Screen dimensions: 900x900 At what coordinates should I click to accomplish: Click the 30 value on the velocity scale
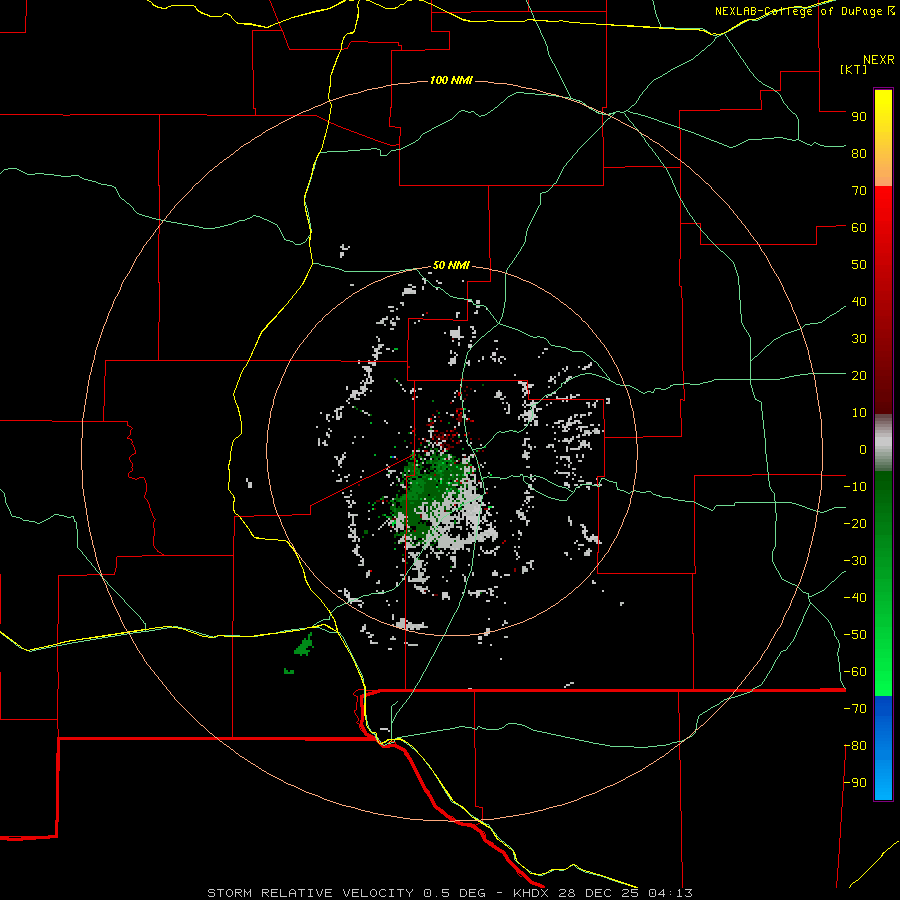859,339
